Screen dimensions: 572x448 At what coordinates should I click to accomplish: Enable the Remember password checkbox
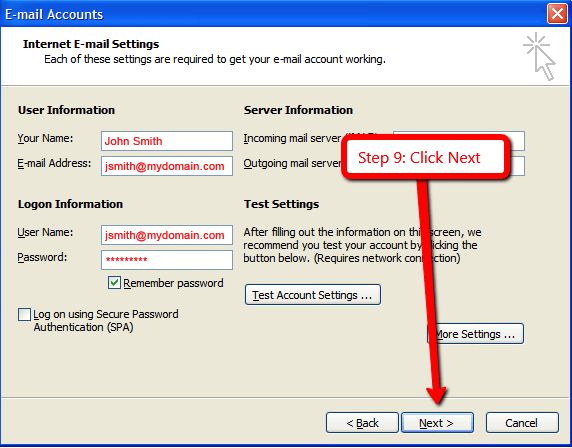coord(114,283)
